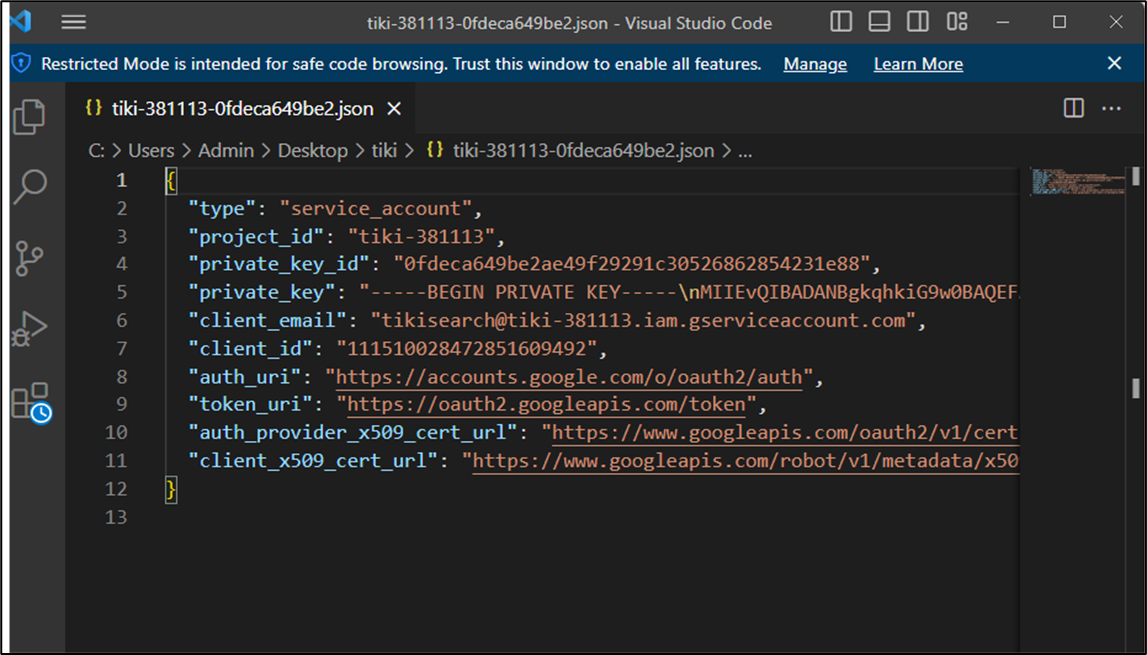Click the split editor right icon

[x=1073, y=108]
